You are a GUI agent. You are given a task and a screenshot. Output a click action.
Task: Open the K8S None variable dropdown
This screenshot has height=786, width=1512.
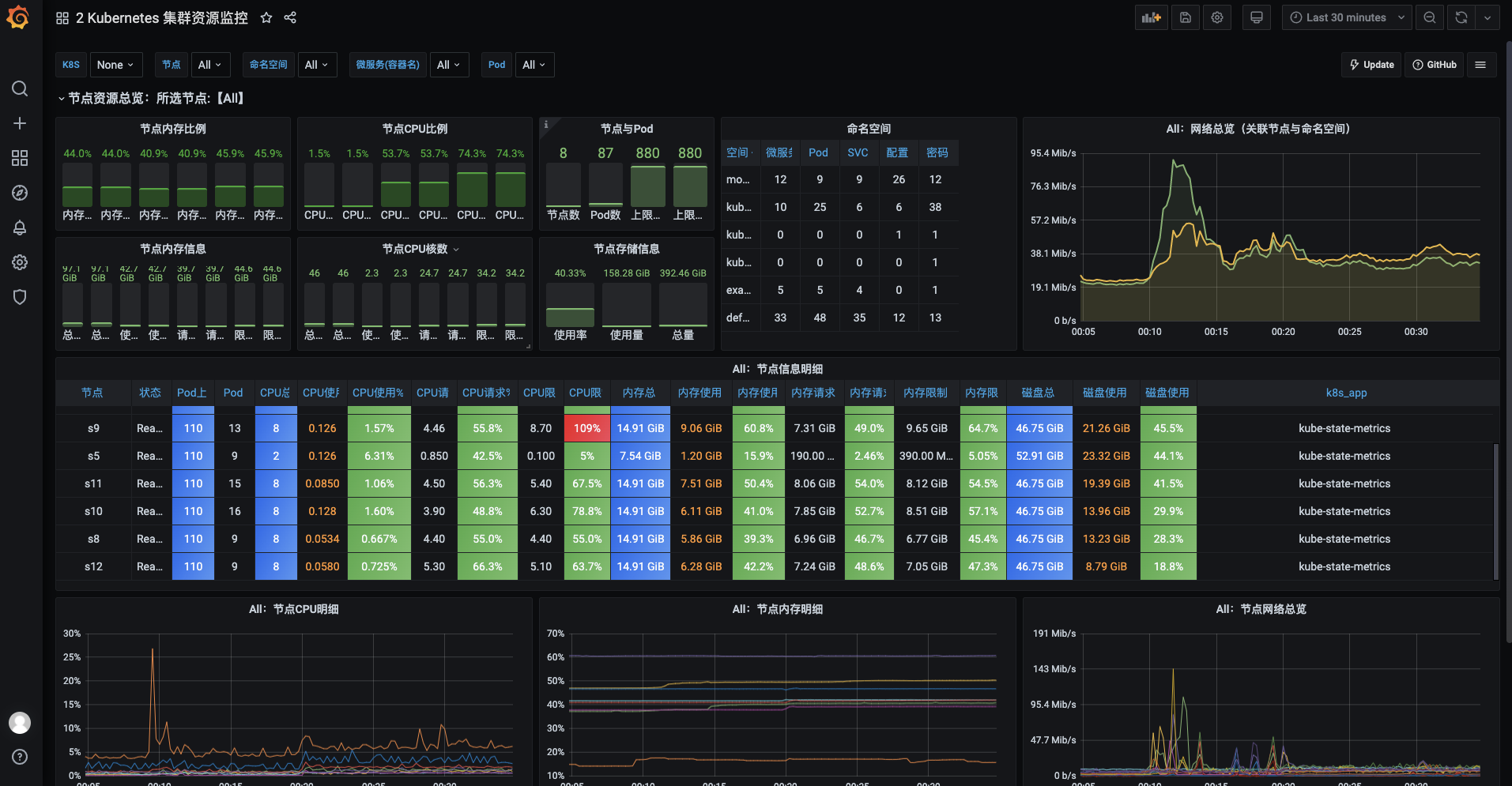pyautogui.click(x=115, y=65)
